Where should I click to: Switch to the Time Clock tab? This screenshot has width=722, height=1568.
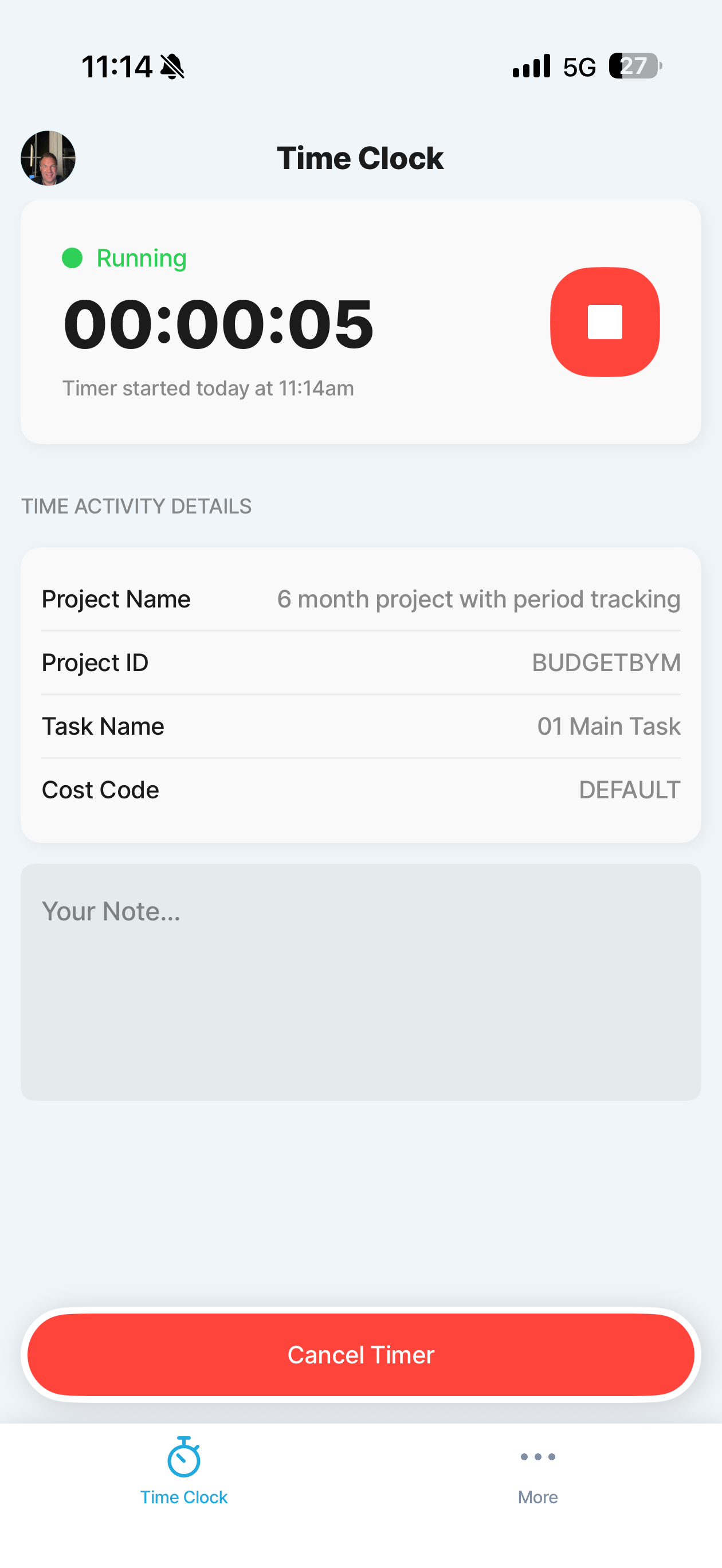184,1472
